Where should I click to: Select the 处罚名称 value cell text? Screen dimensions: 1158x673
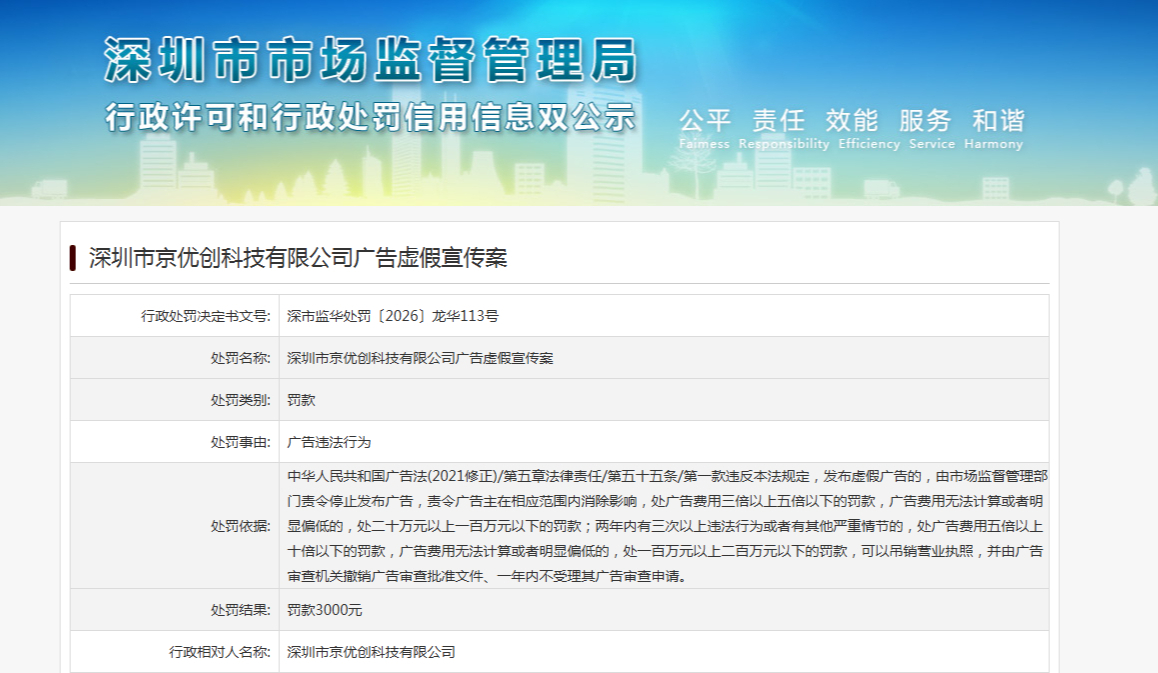click(420, 358)
